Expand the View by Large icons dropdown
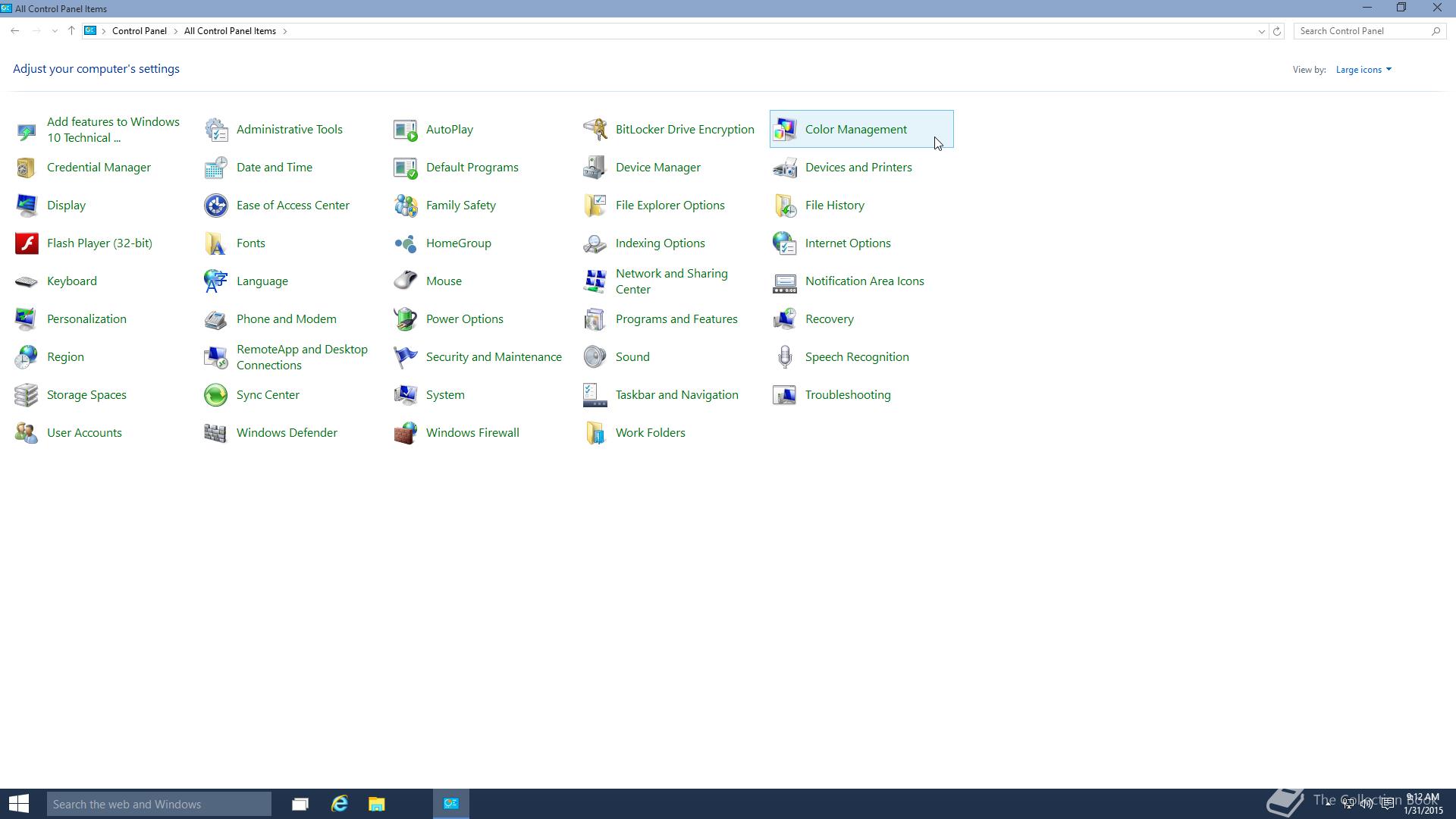This screenshot has width=1456, height=819. tap(1363, 70)
